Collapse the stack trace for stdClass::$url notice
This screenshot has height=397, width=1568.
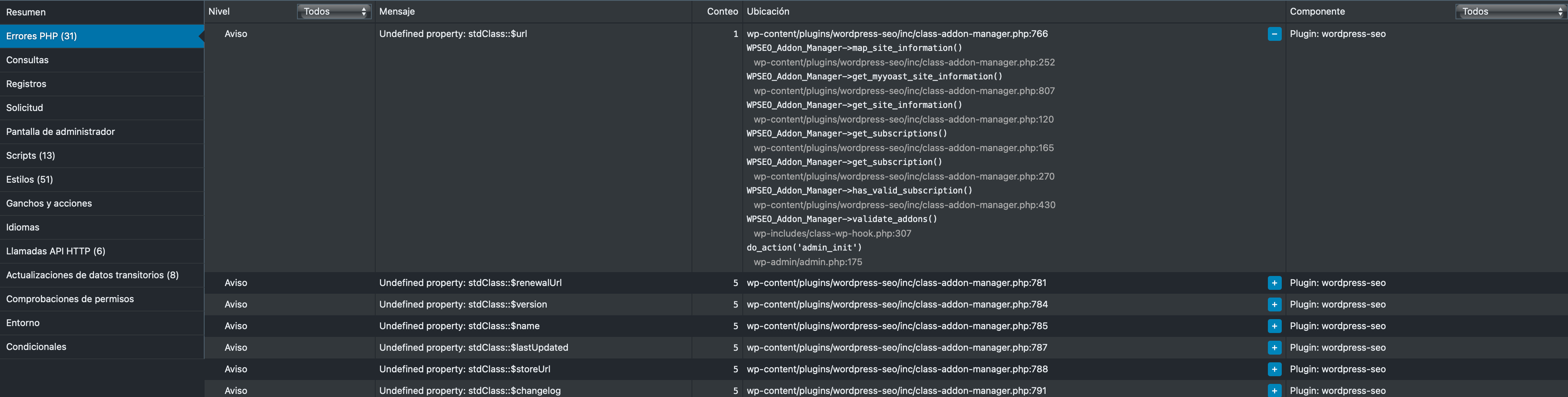(1274, 34)
